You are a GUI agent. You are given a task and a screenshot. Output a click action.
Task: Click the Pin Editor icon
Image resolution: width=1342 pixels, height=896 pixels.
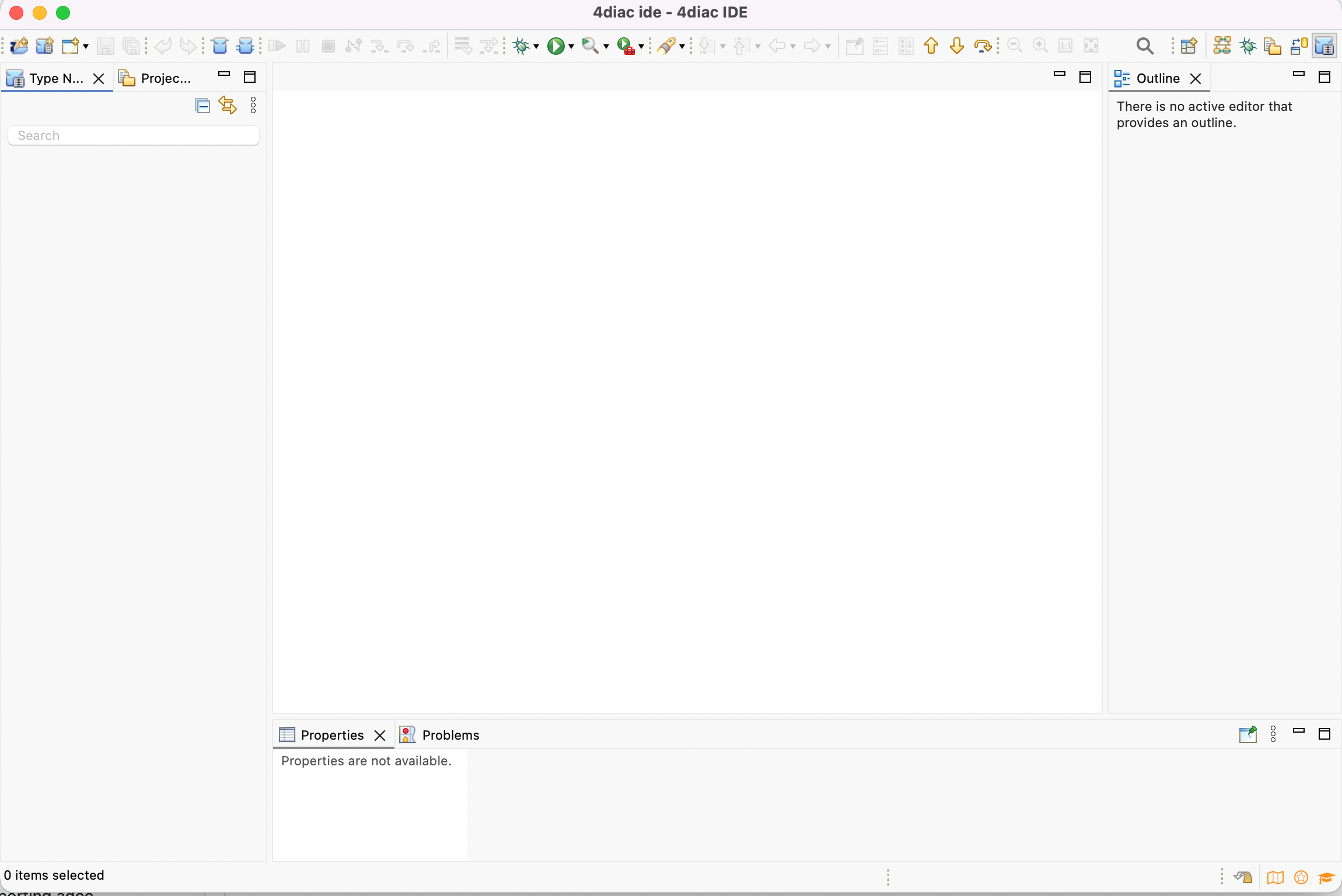[x=855, y=45]
